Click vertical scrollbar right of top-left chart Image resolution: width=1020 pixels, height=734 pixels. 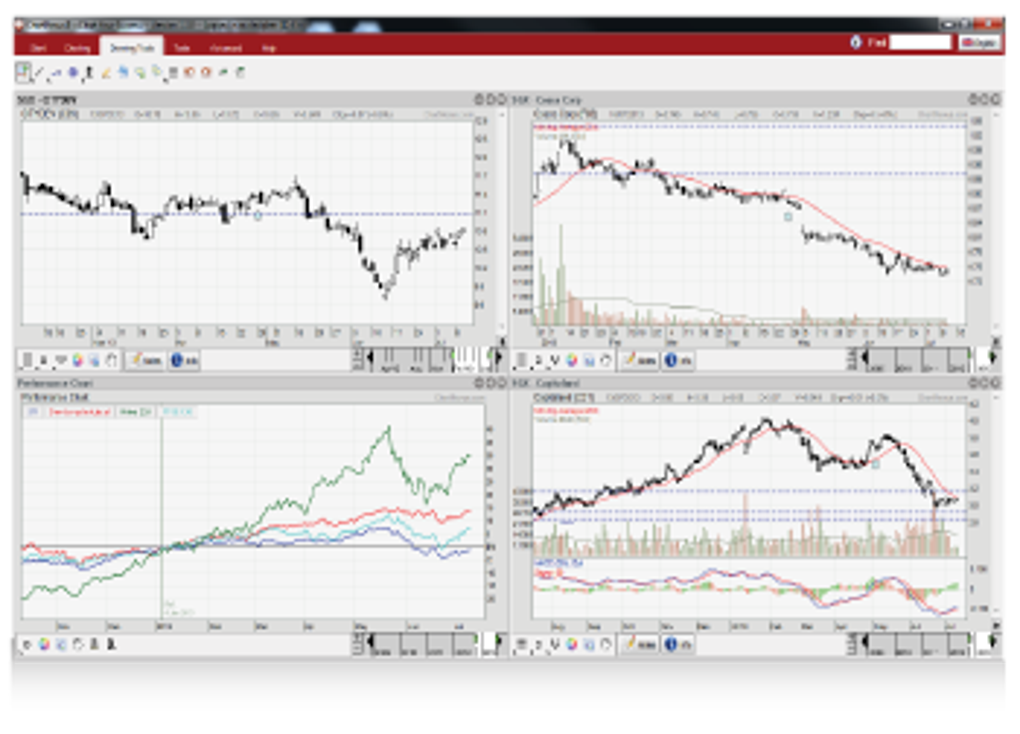point(502,223)
